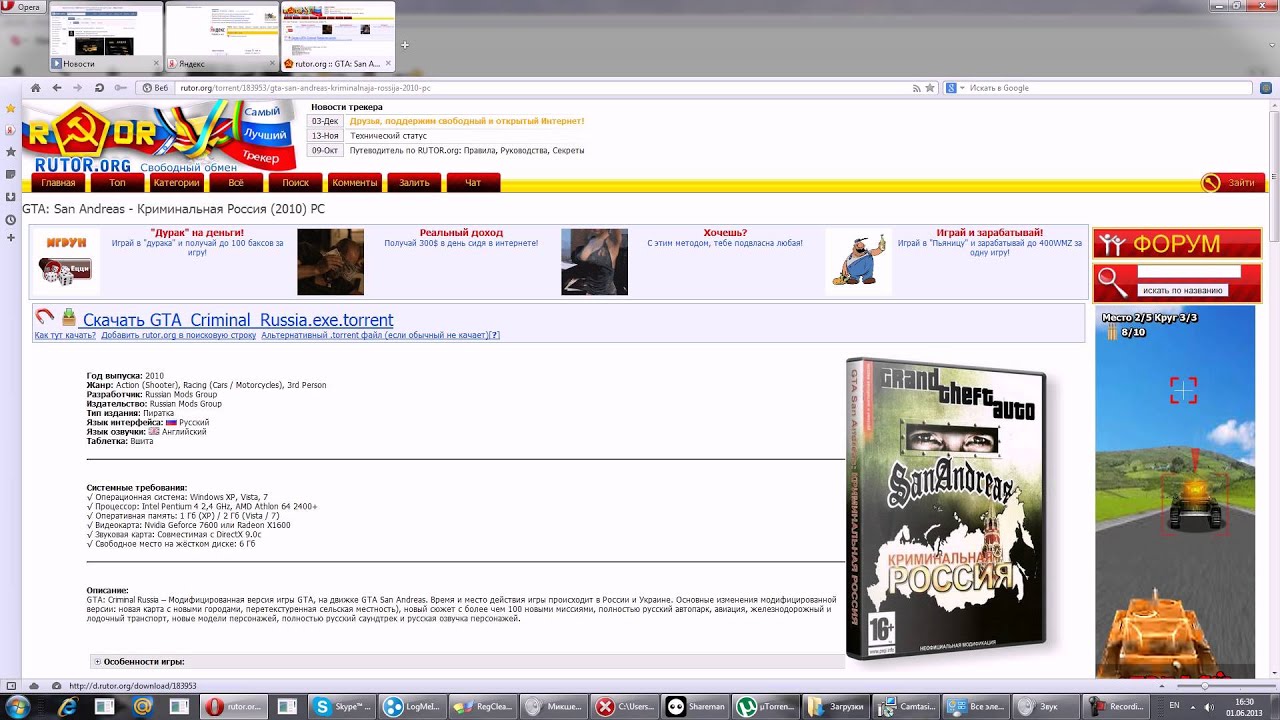Click the ФОРУМ banner button
This screenshot has width=1280, height=720.
tap(1177, 244)
